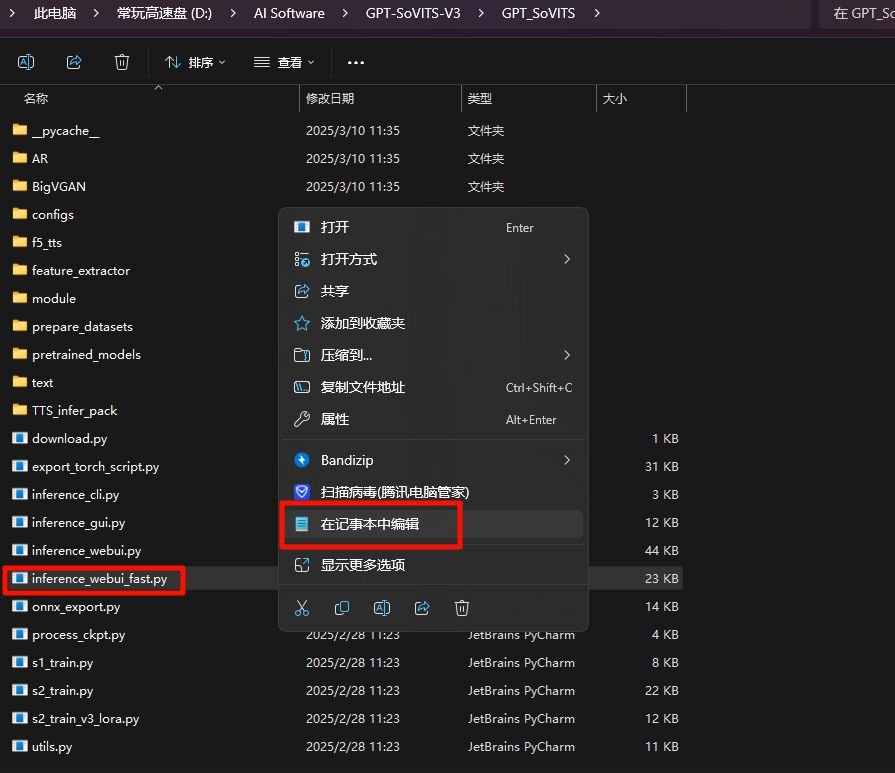Click the delete icon in the top toolbar

(x=122, y=62)
